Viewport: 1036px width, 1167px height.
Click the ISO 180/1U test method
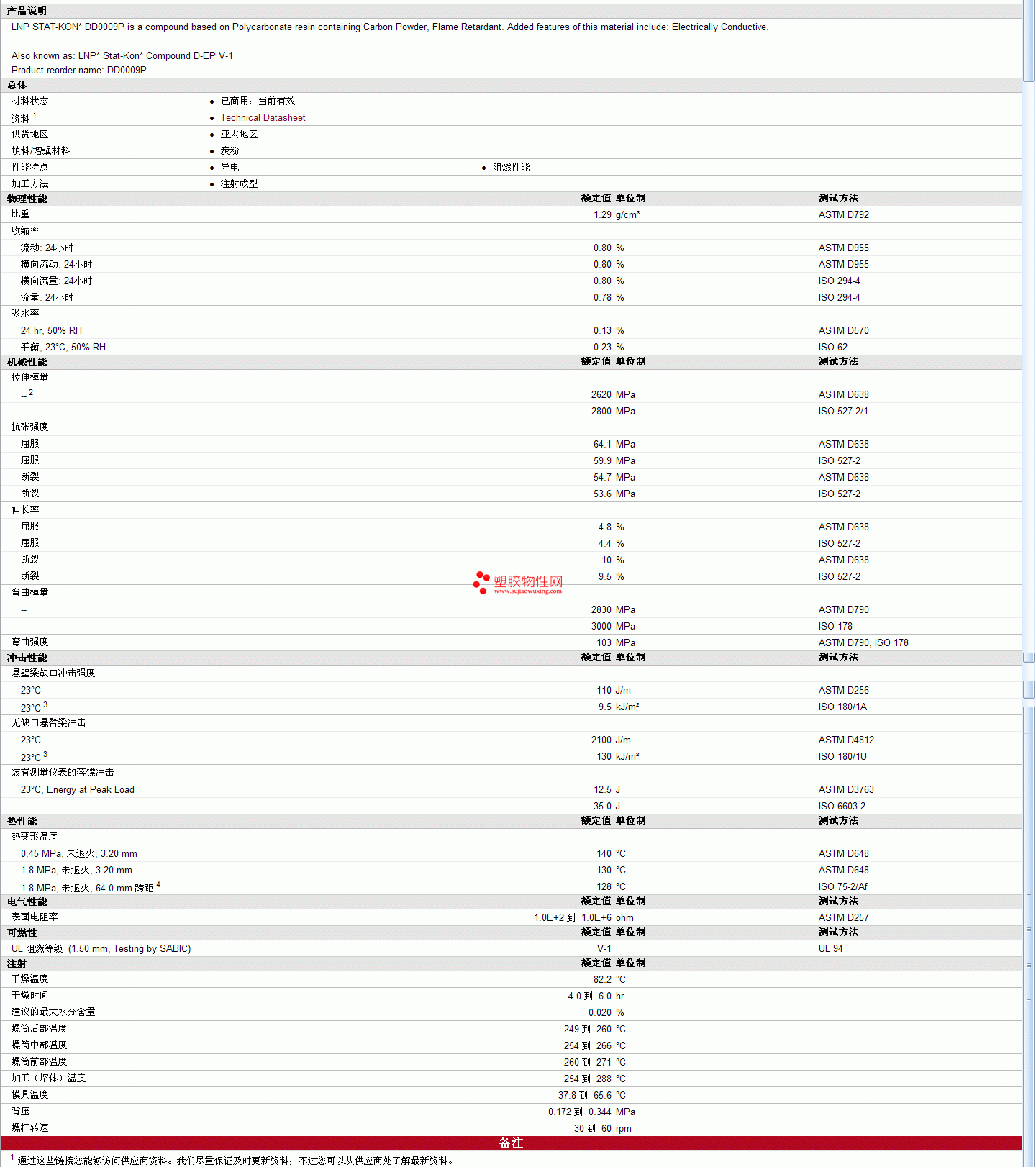pos(842,756)
